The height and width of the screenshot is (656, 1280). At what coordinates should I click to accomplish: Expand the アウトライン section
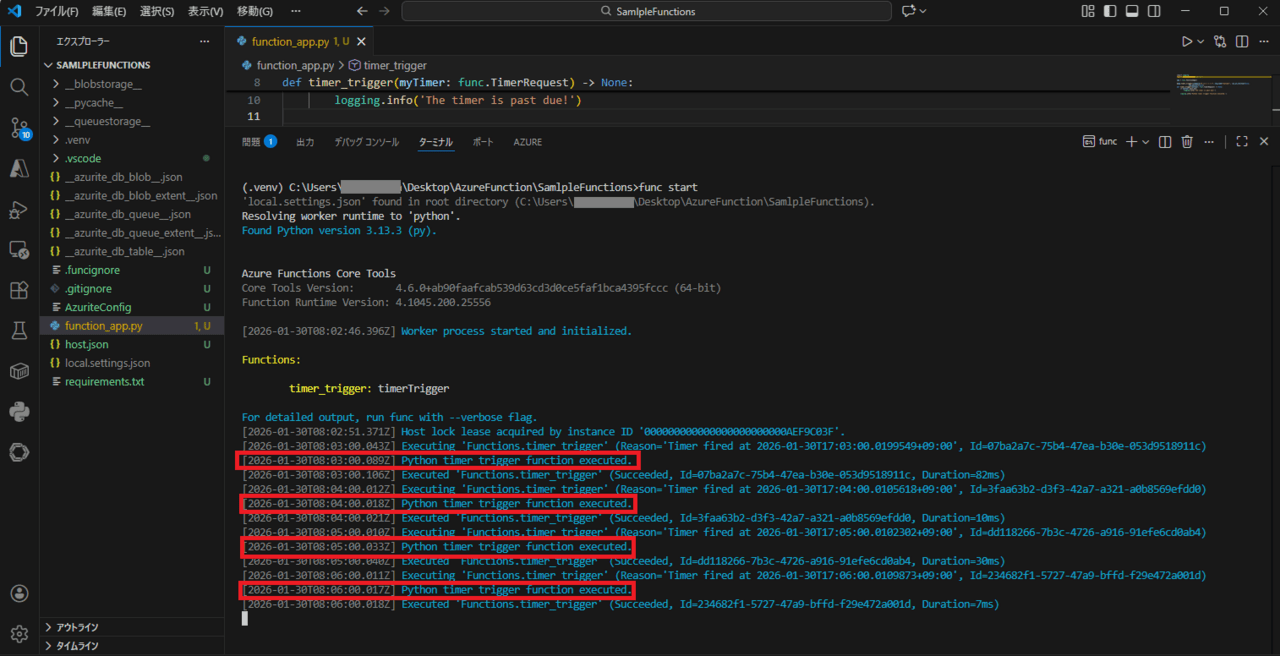coord(77,627)
